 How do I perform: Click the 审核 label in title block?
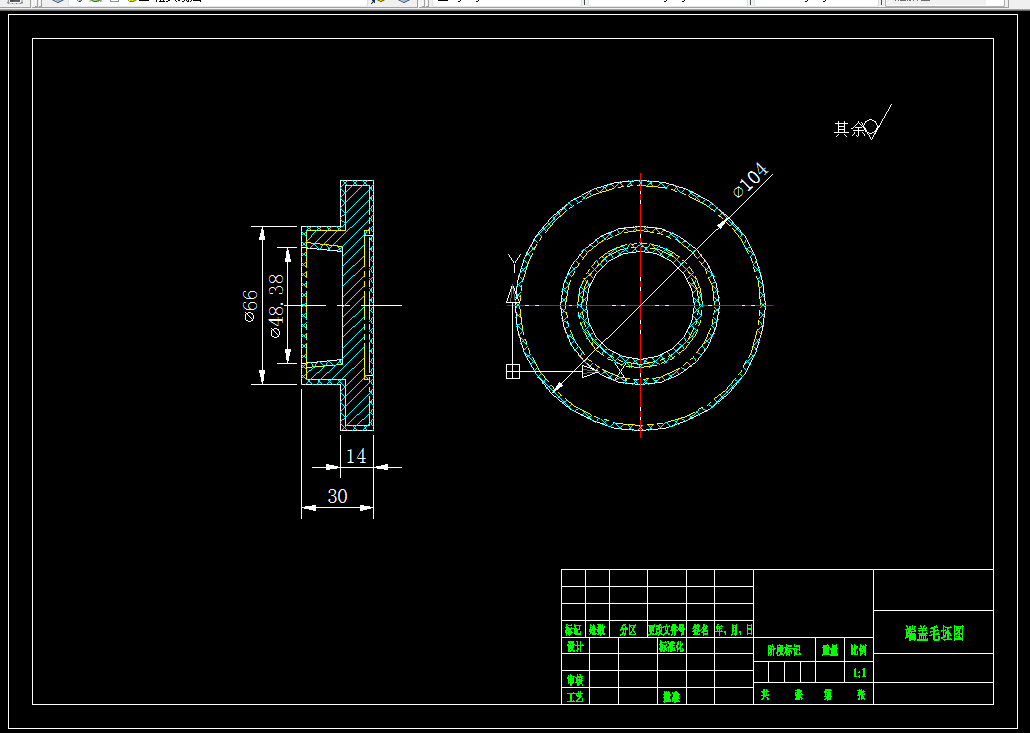(575, 679)
